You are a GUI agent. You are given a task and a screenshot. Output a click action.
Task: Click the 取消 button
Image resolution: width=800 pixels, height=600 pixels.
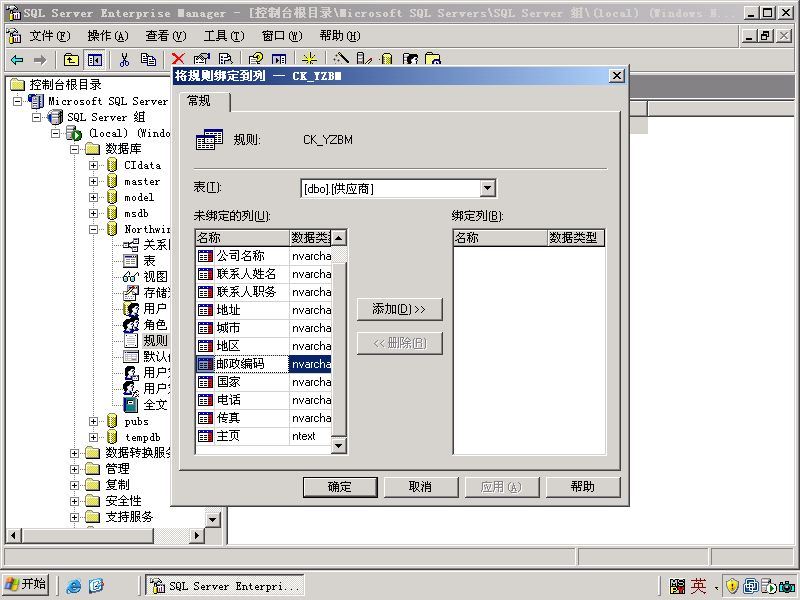(420, 487)
